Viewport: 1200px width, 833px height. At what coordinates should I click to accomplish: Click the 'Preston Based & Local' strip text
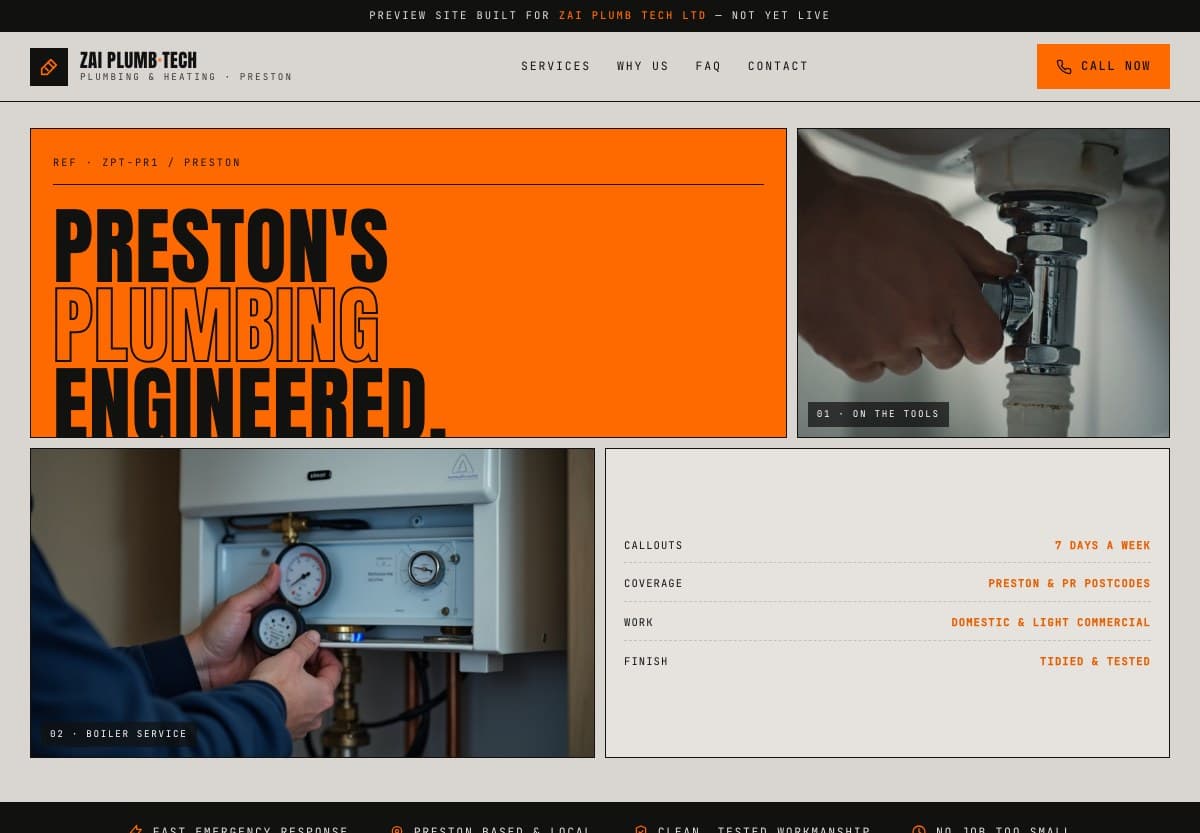pyautogui.click(x=503, y=829)
